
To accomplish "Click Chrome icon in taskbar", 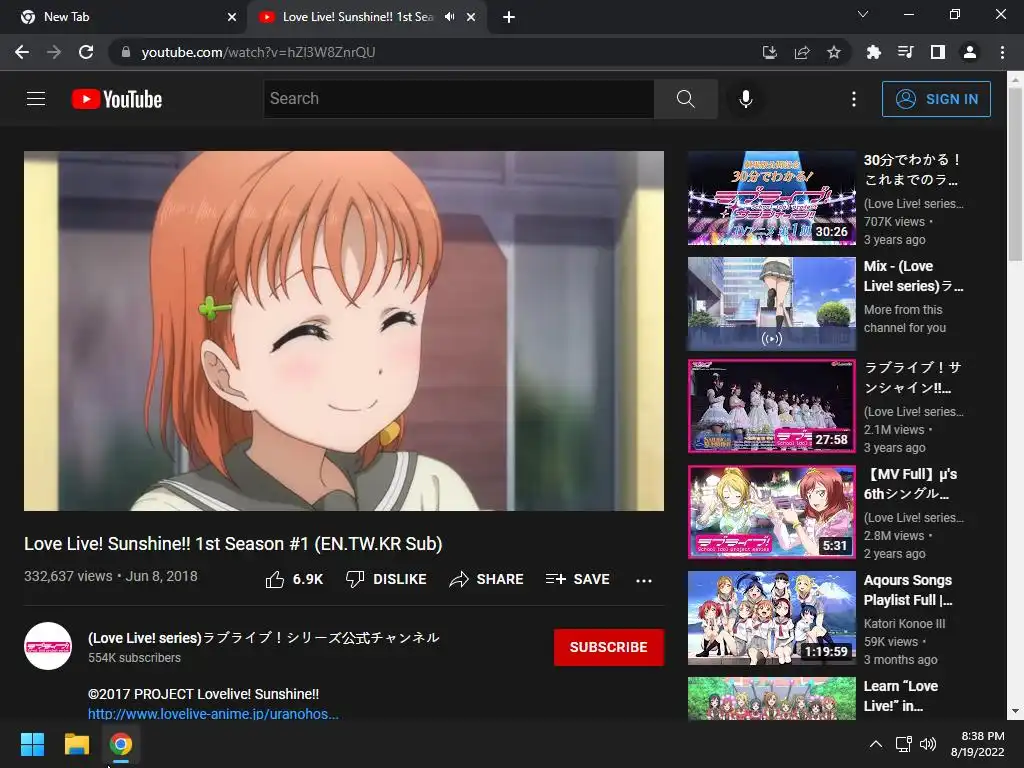I will coord(121,744).
